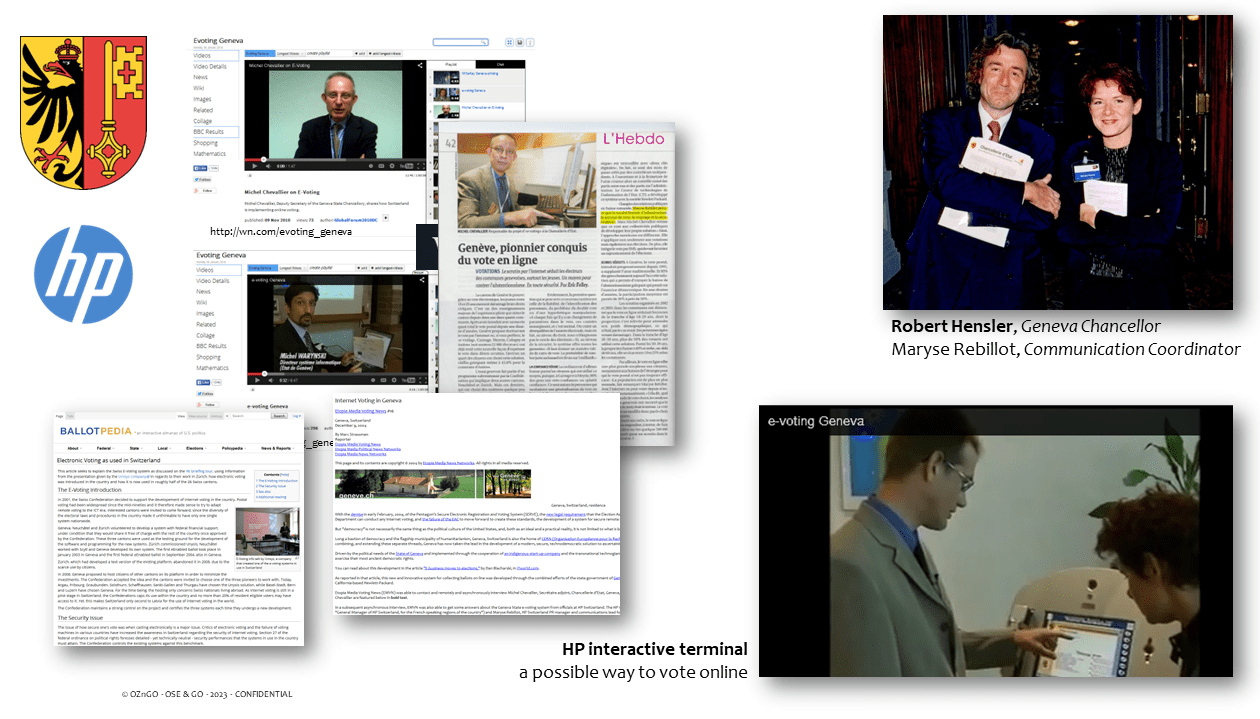Open the Longest Videos dropdown in top page

point(289,53)
